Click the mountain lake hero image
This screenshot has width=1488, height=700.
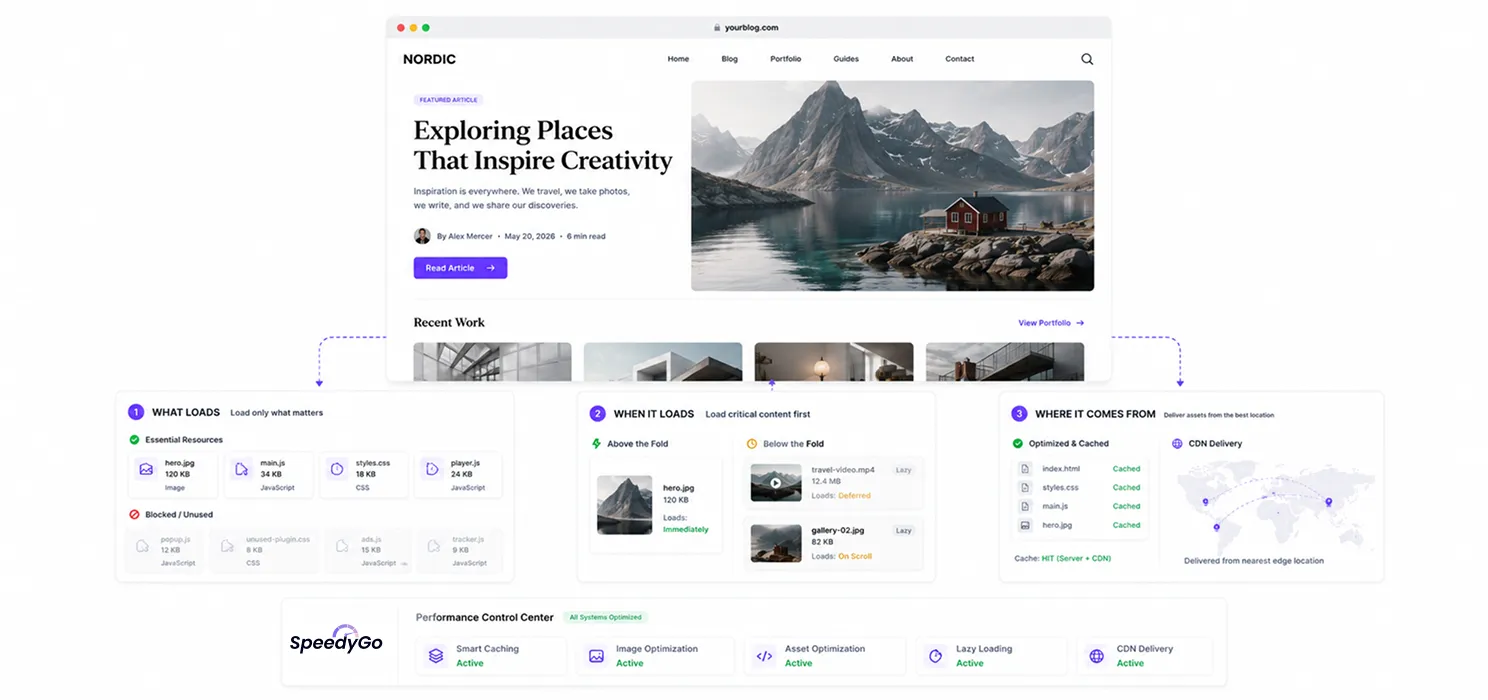tap(892, 186)
